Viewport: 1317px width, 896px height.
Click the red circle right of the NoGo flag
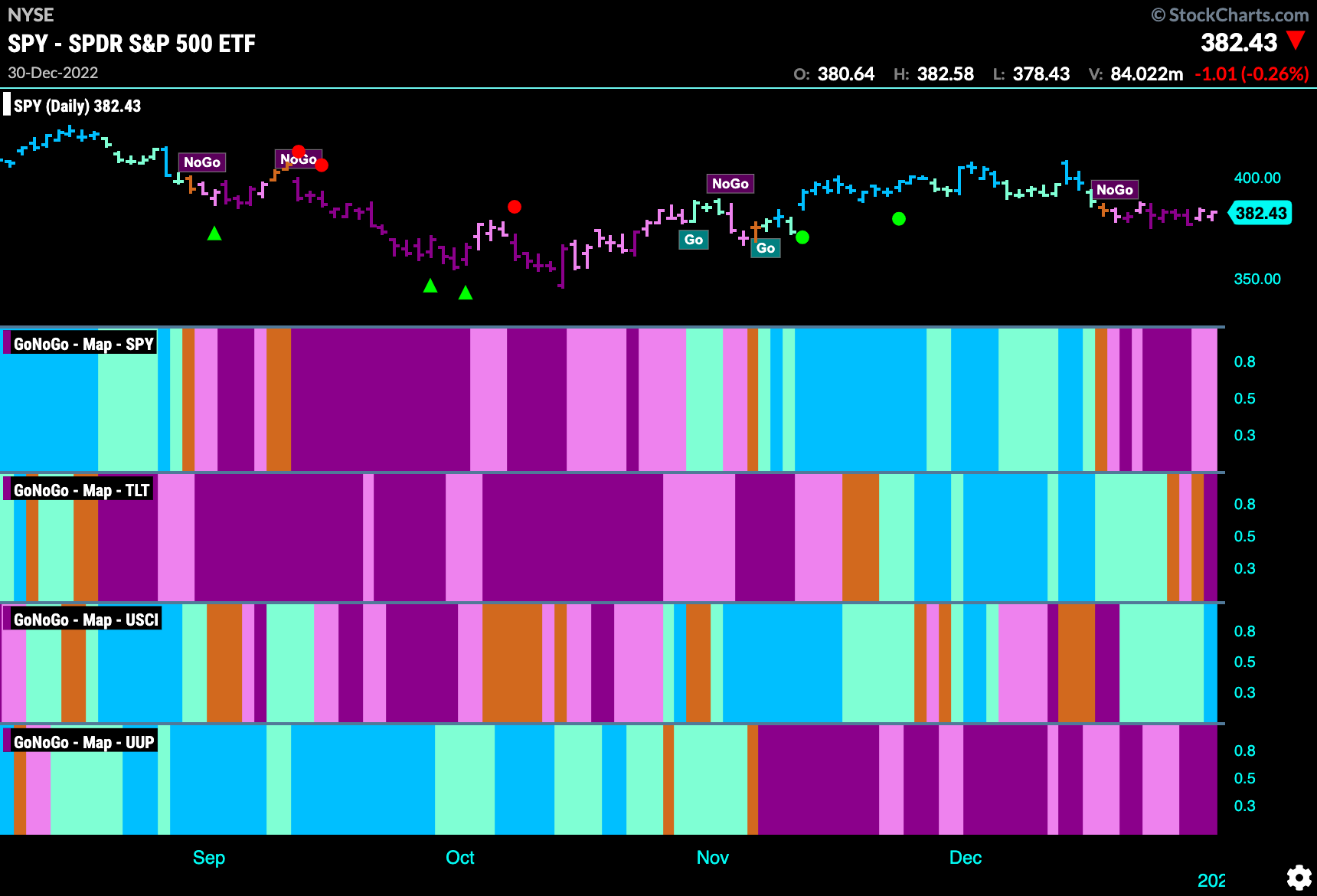point(322,165)
